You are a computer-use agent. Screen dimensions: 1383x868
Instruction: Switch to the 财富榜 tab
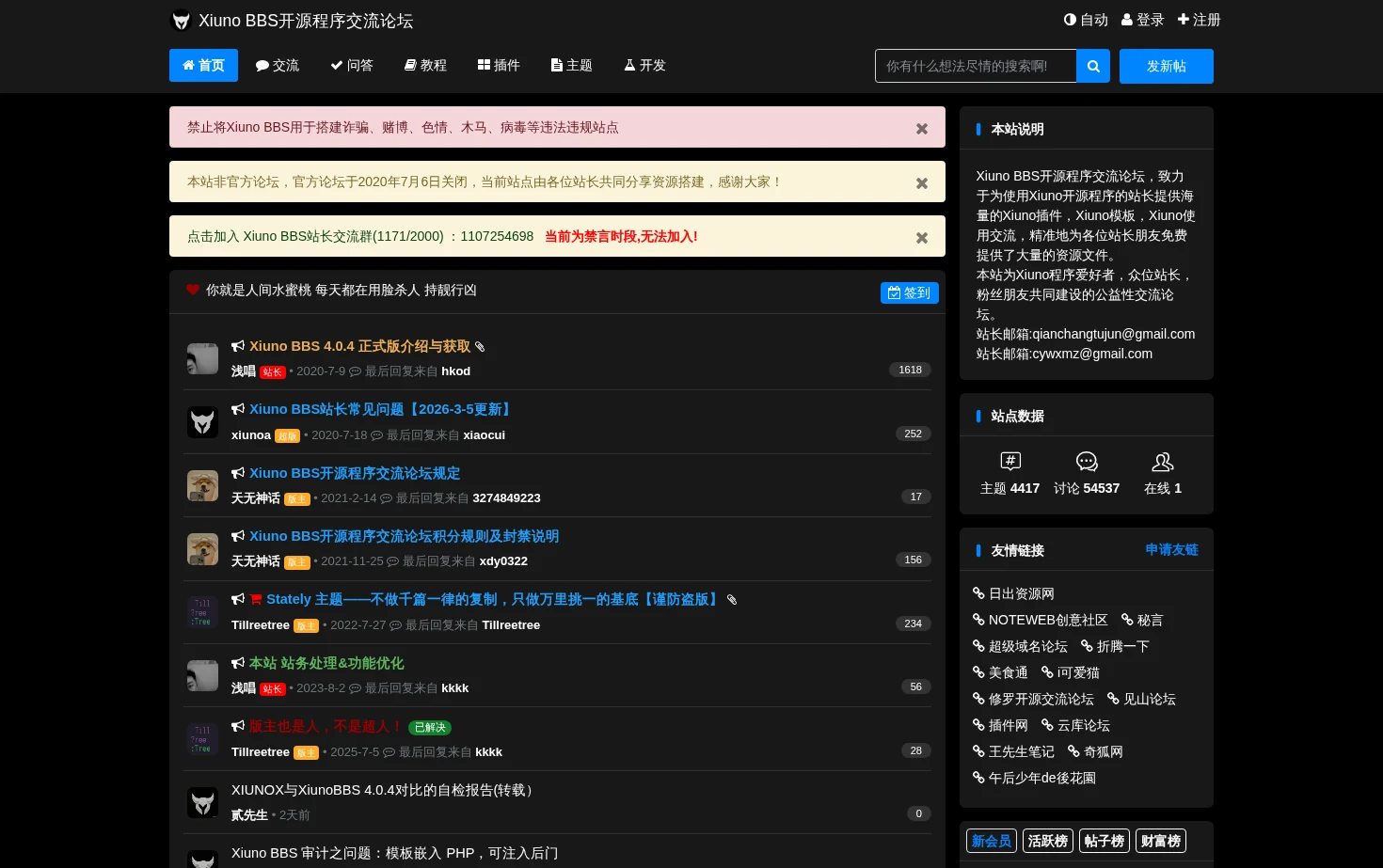pos(1161,841)
